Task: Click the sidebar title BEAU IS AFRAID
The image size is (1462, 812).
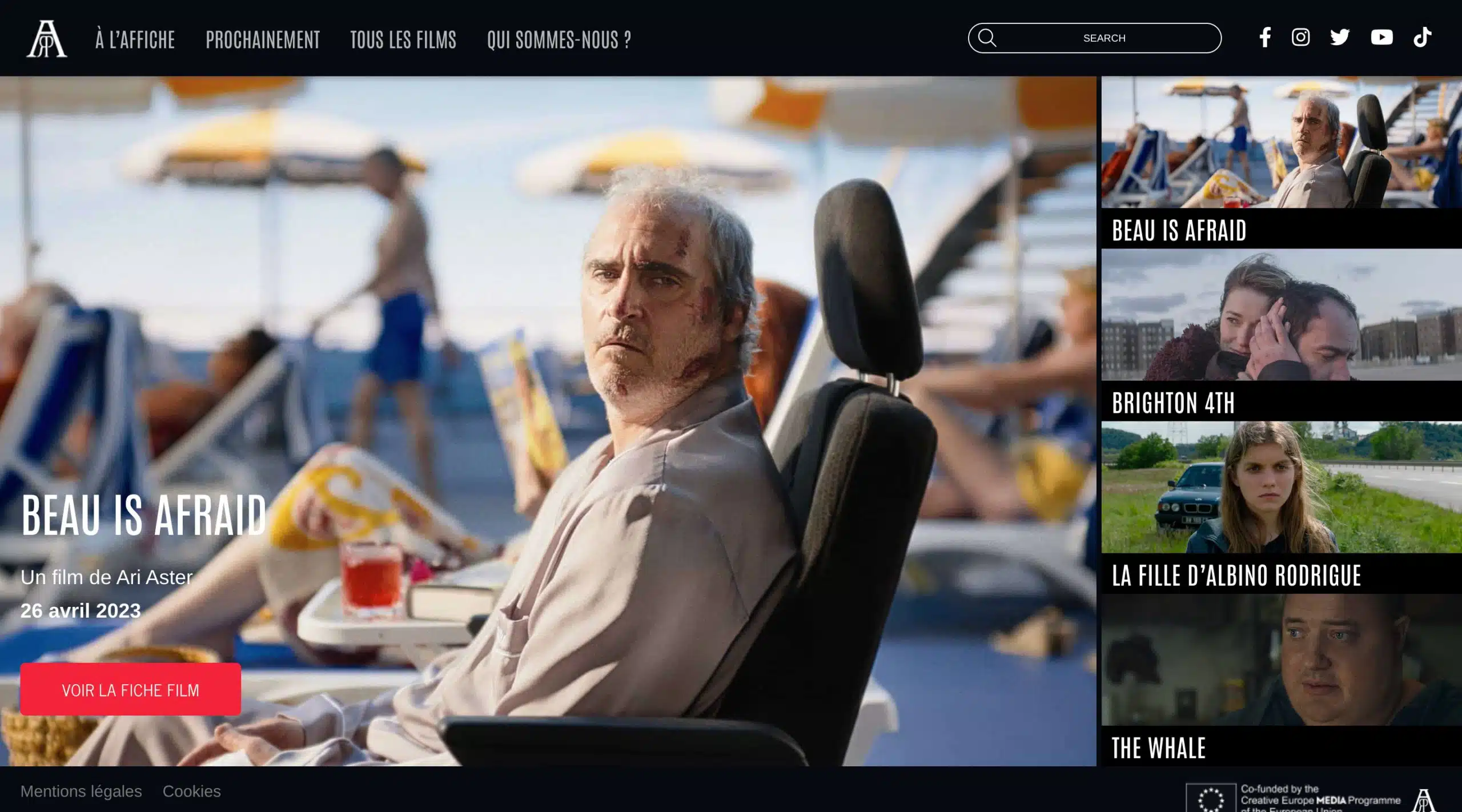Action: pyautogui.click(x=1179, y=231)
